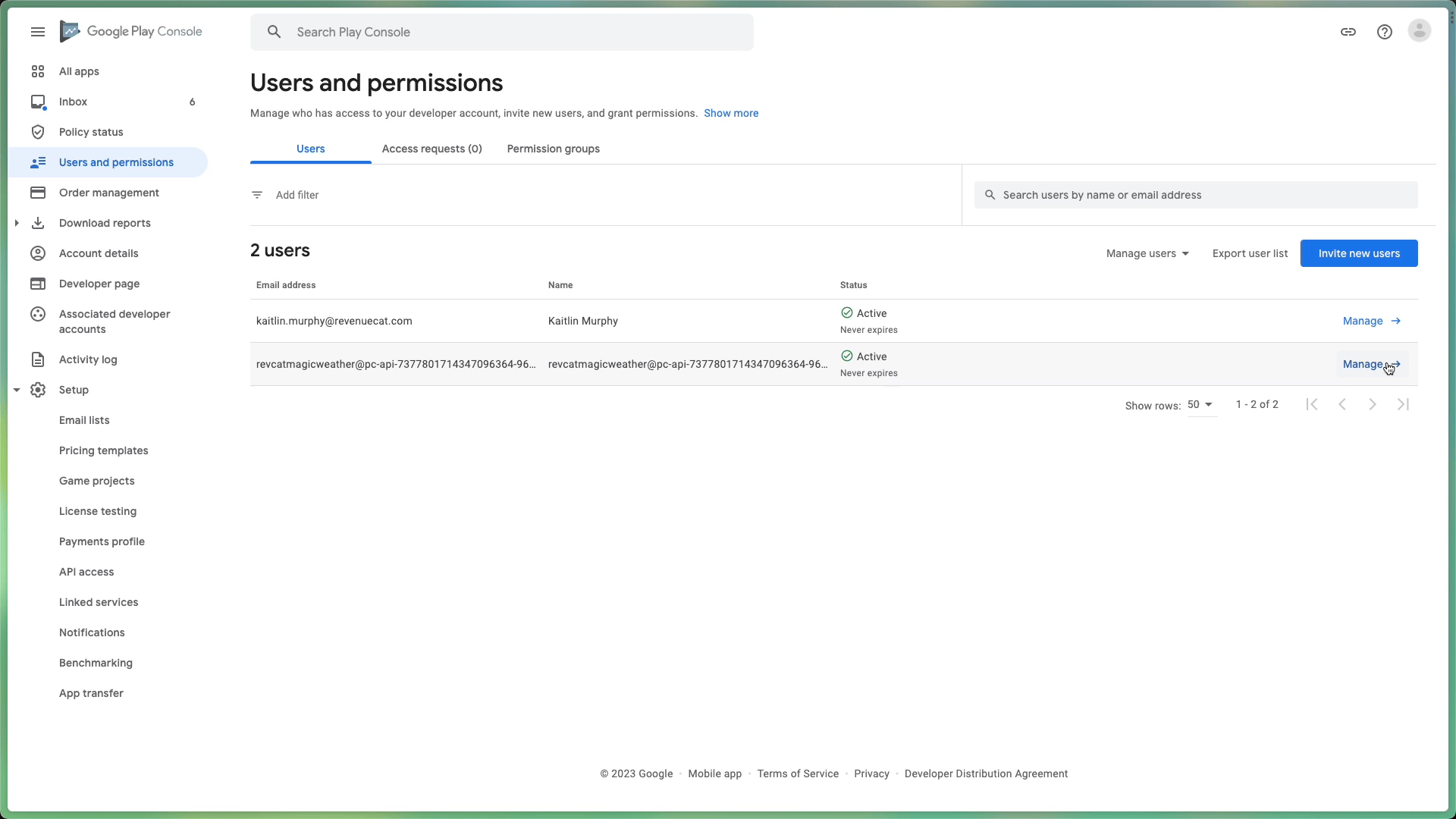
Task: Click the search users input field
Action: coord(1206,195)
